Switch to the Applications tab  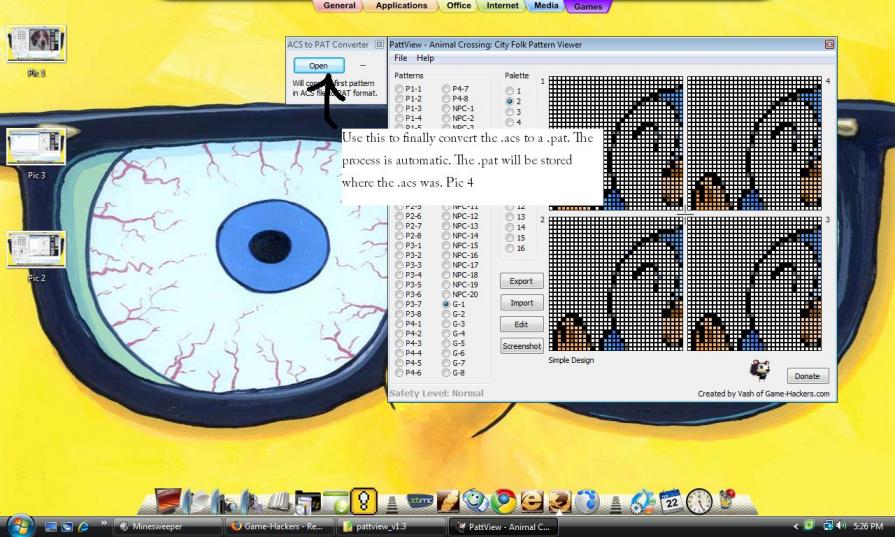click(401, 6)
